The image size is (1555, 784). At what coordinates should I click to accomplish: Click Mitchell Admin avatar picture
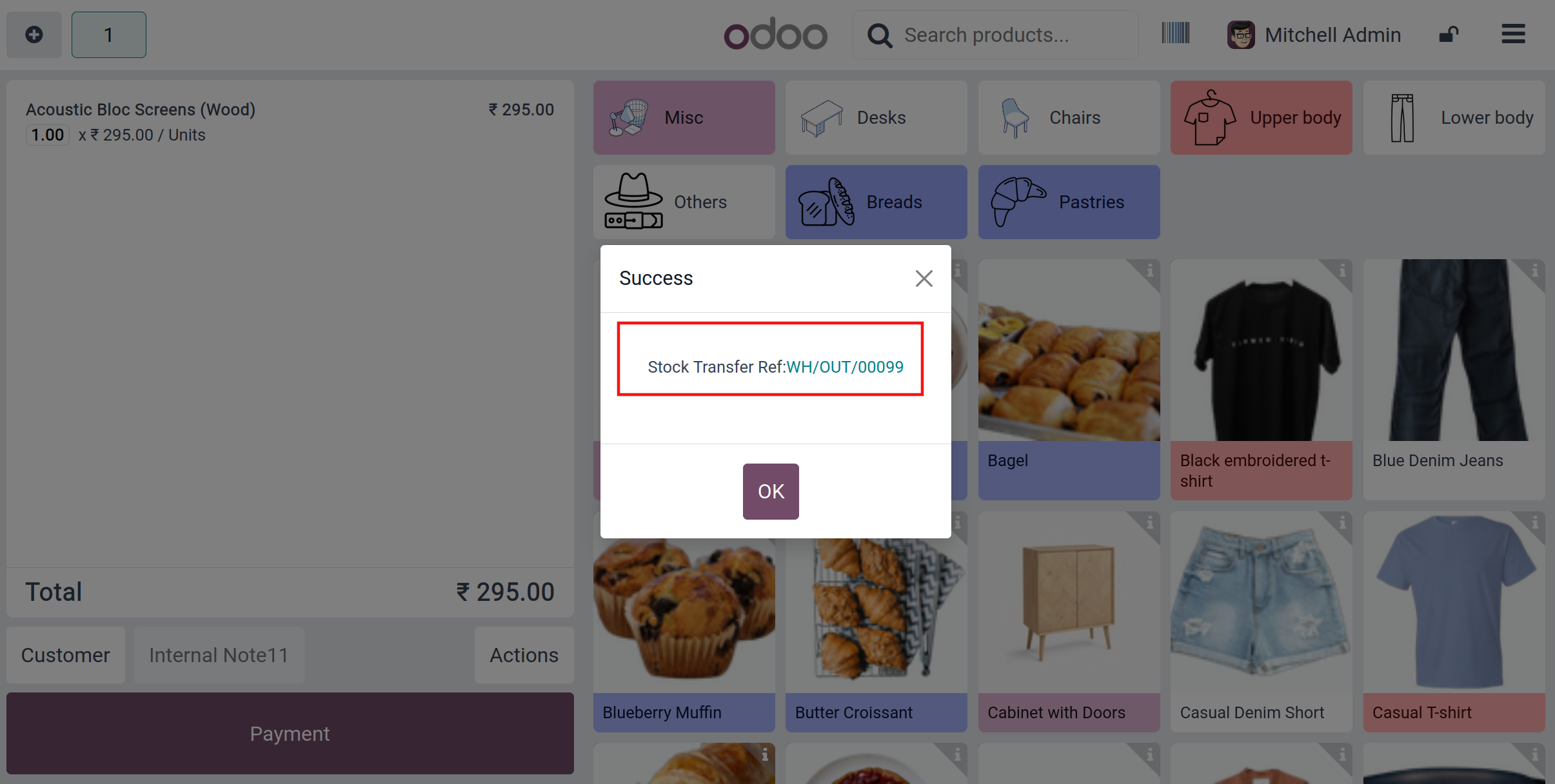(1241, 35)
